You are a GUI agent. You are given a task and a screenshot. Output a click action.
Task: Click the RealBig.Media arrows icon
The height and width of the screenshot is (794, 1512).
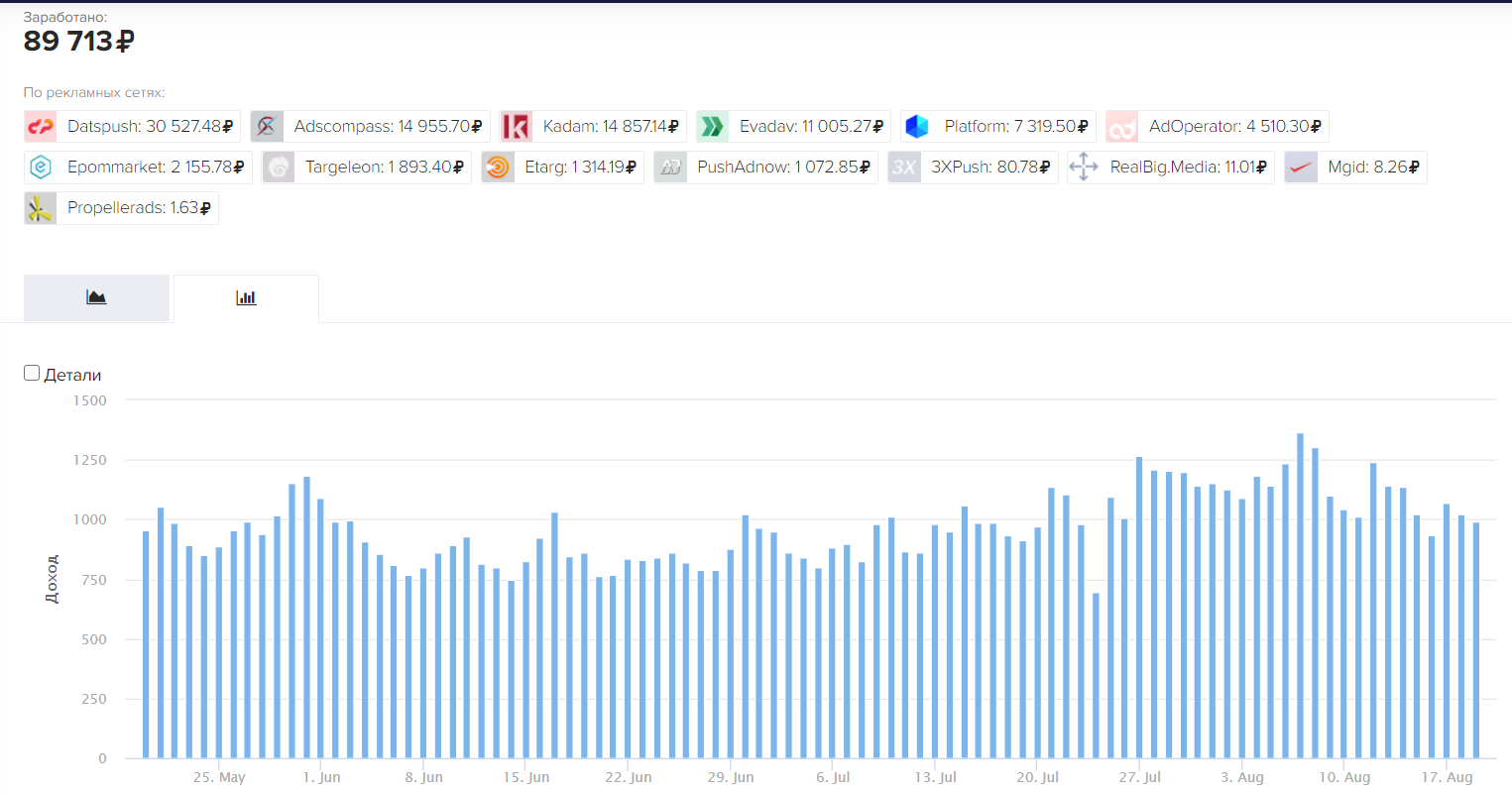point(1084,168)
